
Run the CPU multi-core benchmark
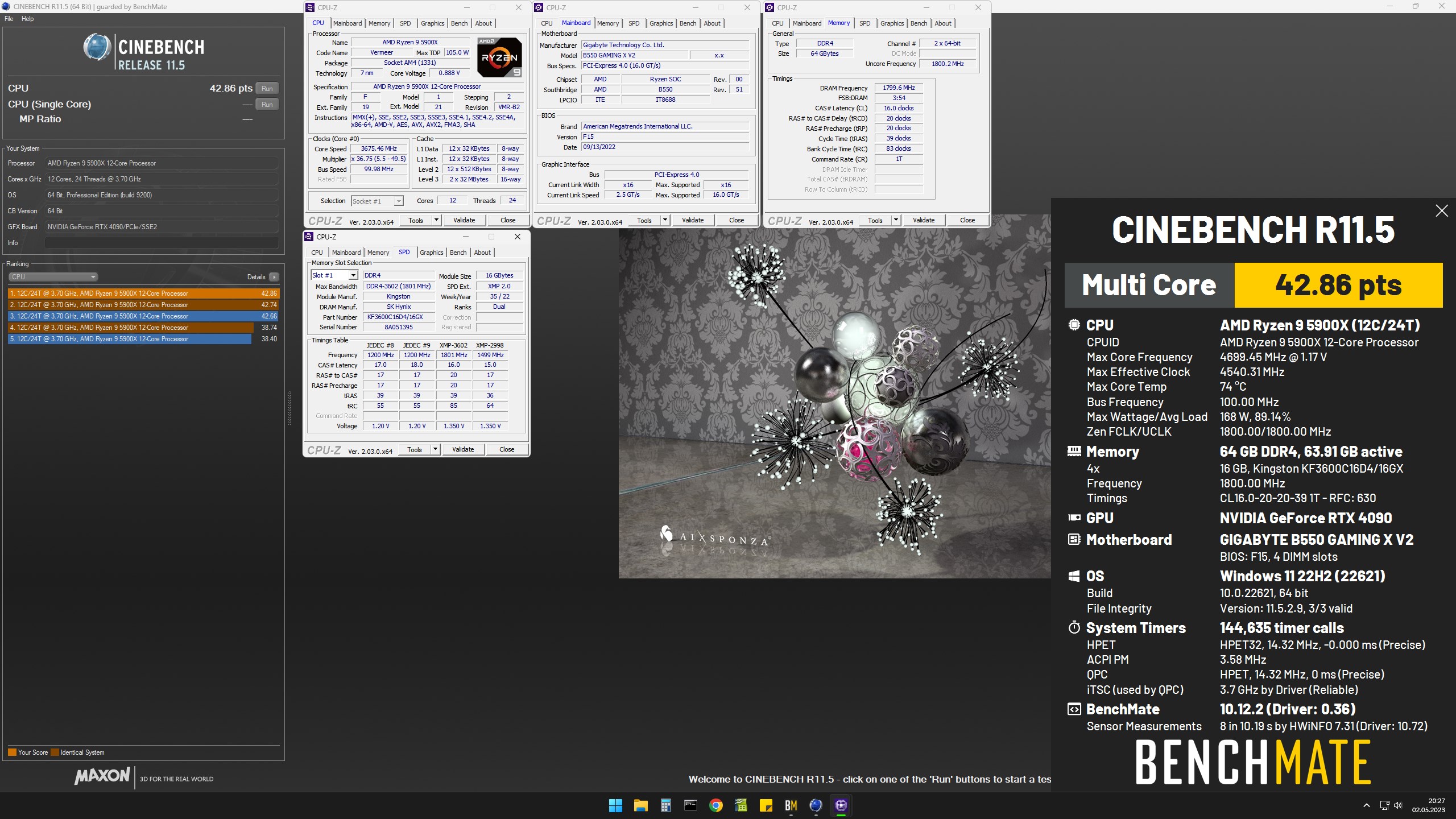[267, 88]
